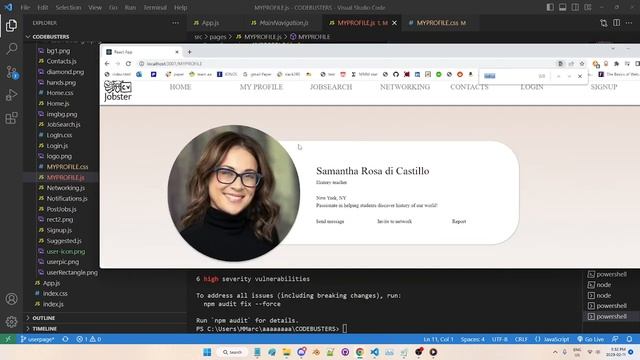The height and width of the screenshot is (360, 640).
Task: Click Send message on profile card
Action: pos(330,221)
